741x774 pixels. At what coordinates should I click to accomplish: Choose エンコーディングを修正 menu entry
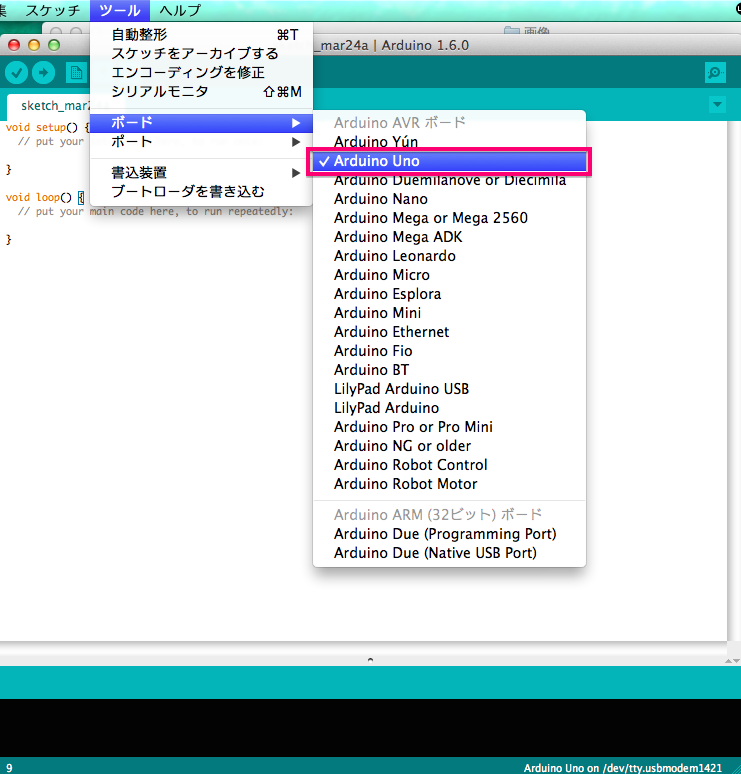[201, 72]
